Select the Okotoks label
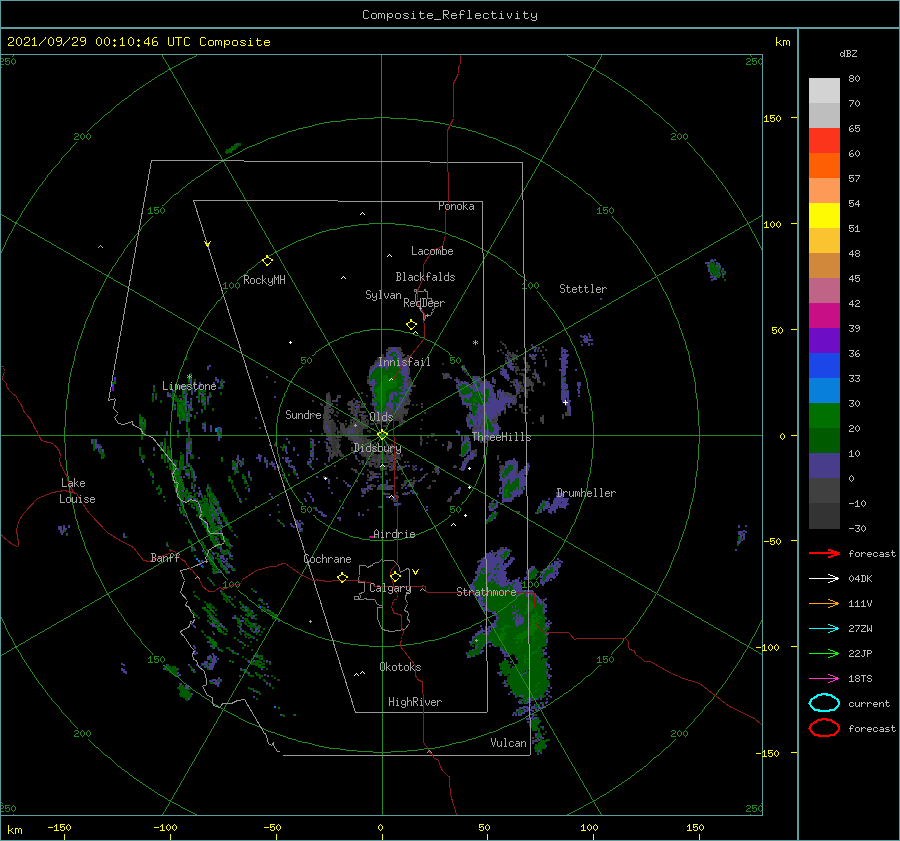The height and width of the screenshot is (841, 900). point(400,667)
